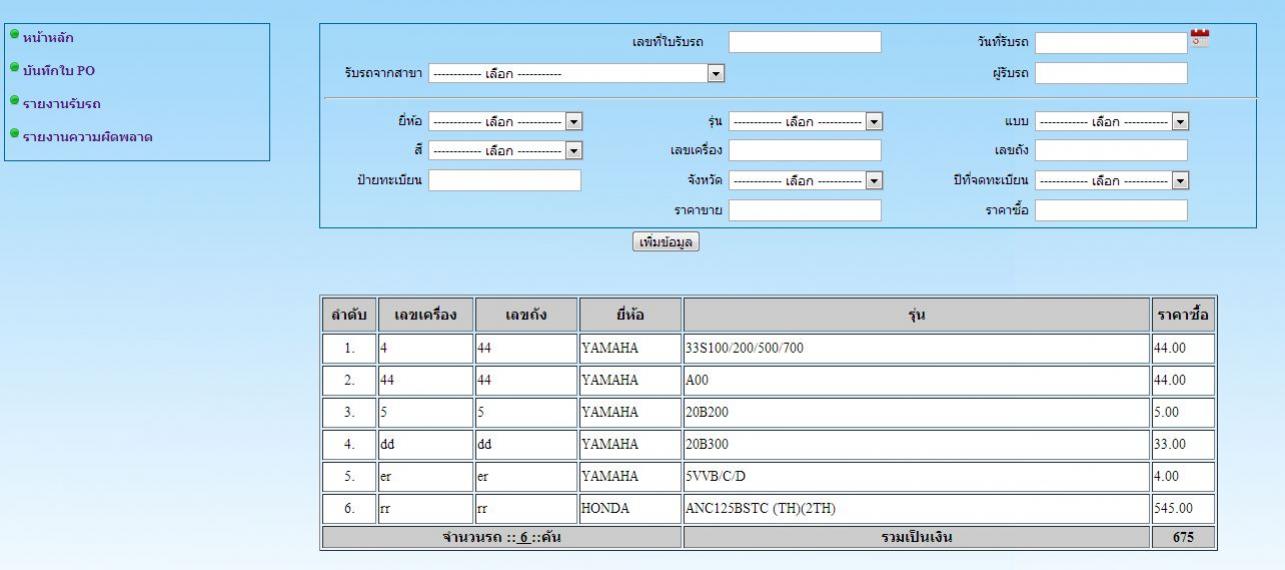The width and height of the screenshot is (1285, 570).
Task: Go to รายงานรับรถ report link
Action: click(62, 103)
